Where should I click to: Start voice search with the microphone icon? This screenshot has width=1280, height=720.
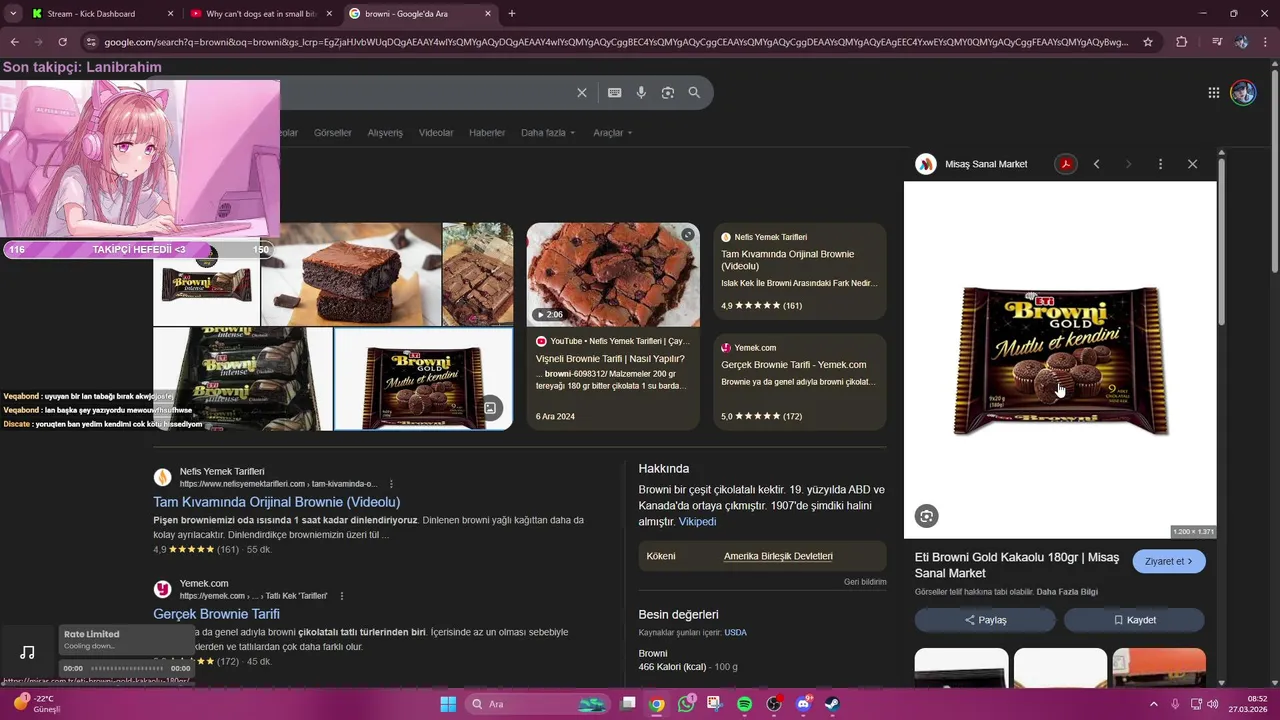pos(641,93)
